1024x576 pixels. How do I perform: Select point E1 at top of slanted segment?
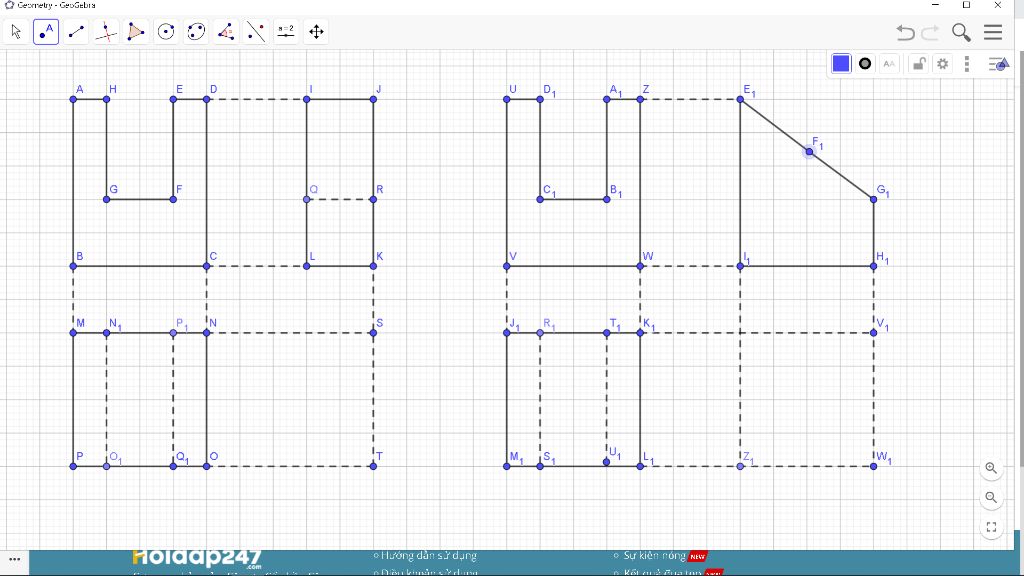pos(740,99)
